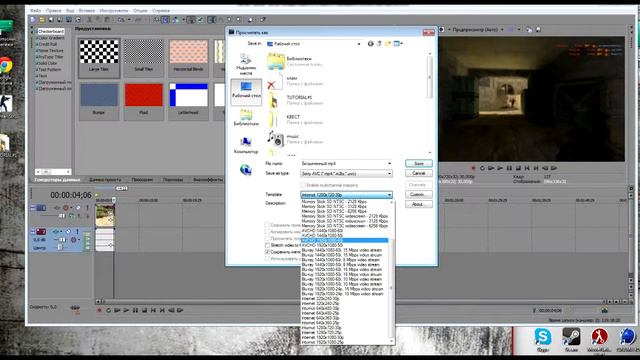Image resolution: width=640 pixels, height=360 pixels.
Task: Click the Open project folder icon
Action: click(x=42, y=20)
